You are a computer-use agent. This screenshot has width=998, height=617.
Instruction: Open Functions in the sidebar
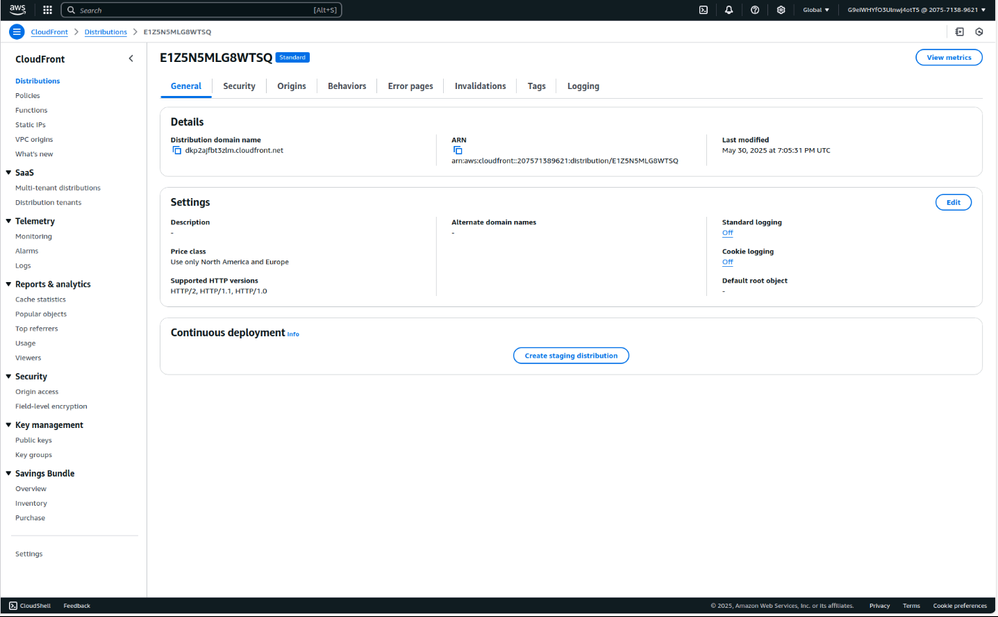pyautogui.click(x=31, y=110)
